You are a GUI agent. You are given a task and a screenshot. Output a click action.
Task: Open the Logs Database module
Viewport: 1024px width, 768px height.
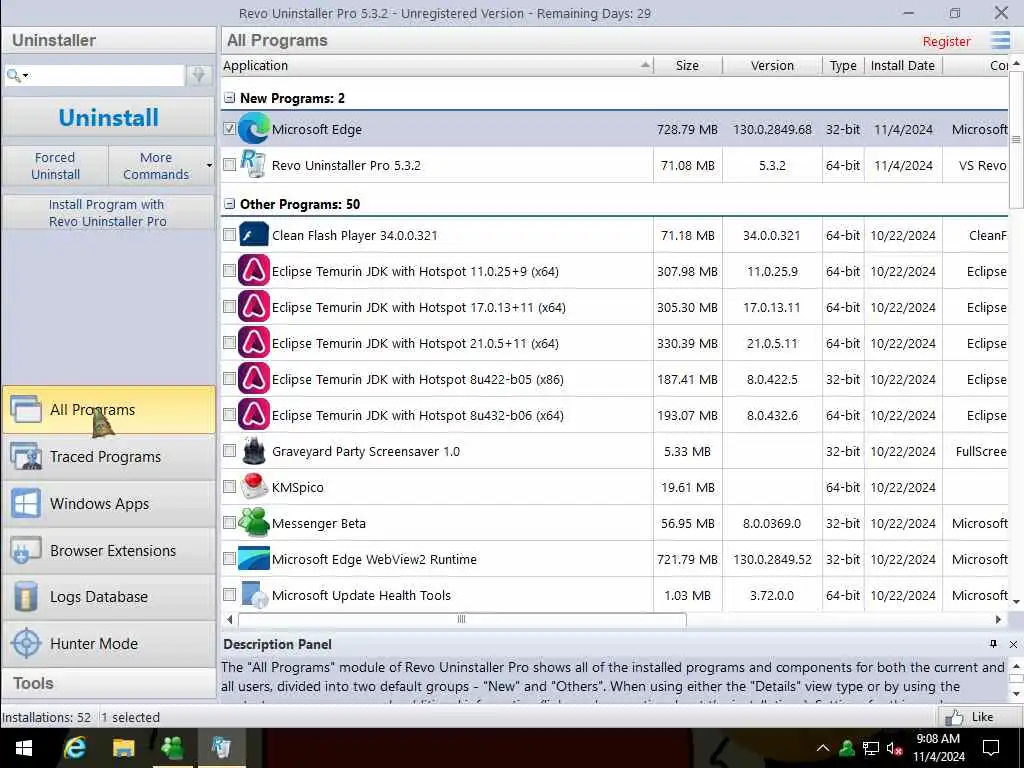pos(108,597)
